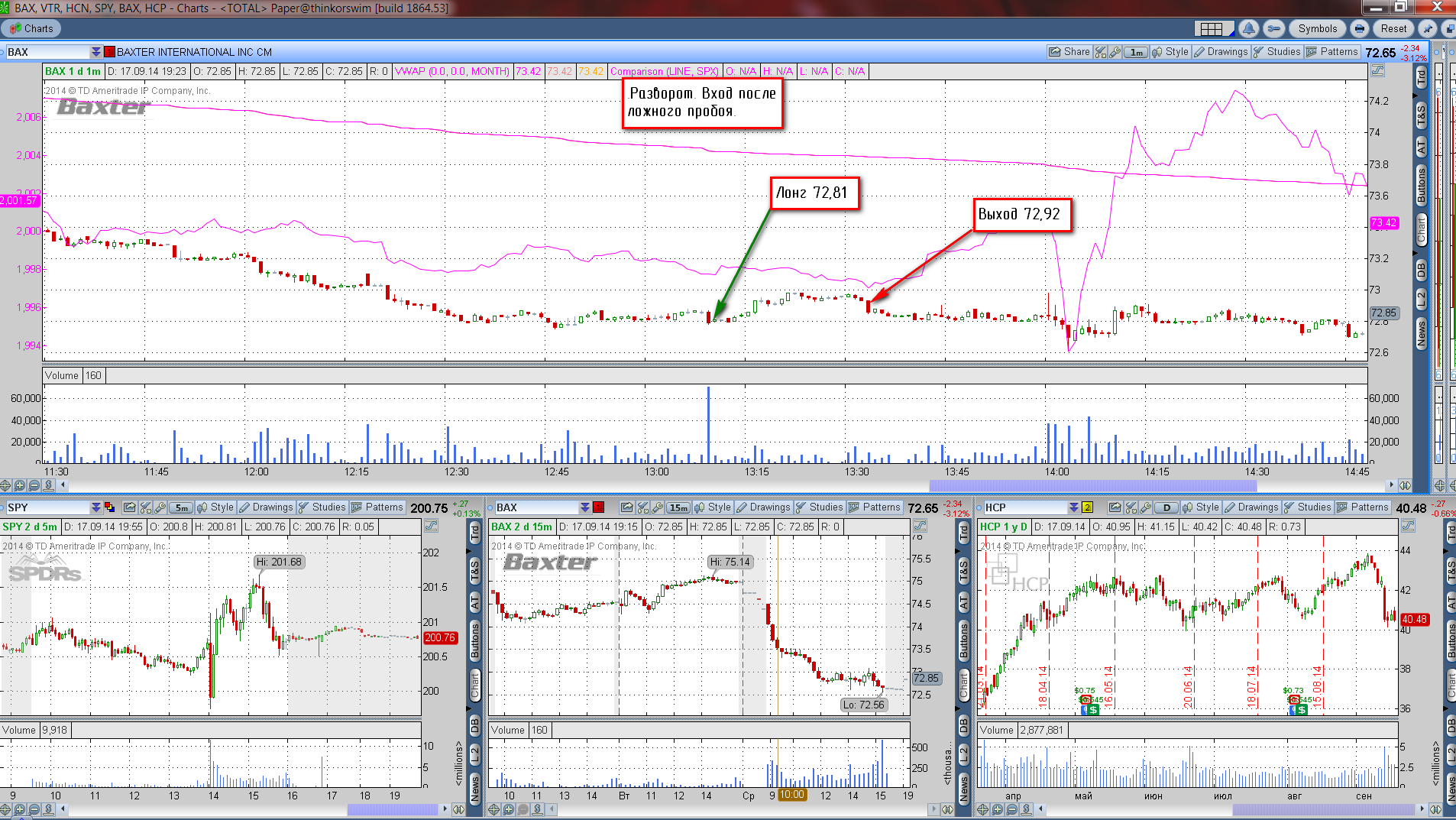Viewport: 1456px width, 820px height.
Task: Open Style menu on main BAX chart
Action: coord(1170,52)
